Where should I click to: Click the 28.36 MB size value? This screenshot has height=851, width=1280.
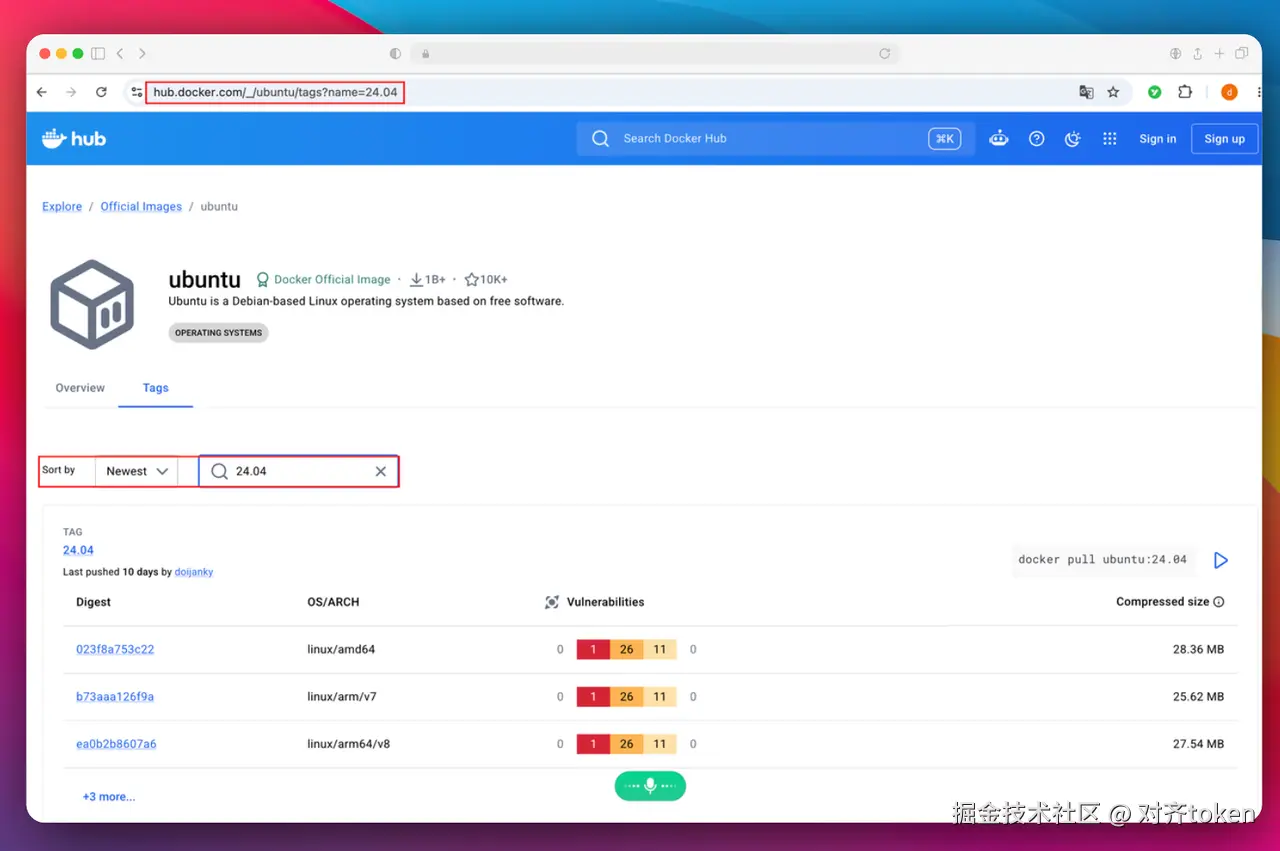pos(1198,649)
